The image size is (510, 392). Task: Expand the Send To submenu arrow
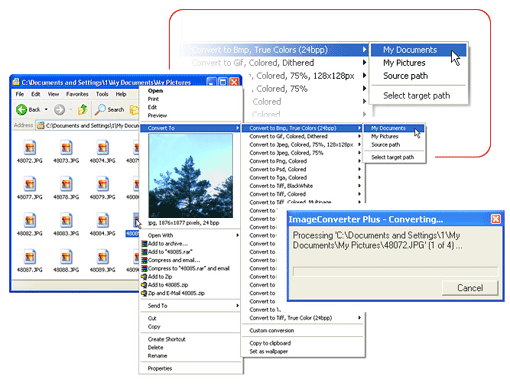237,306
